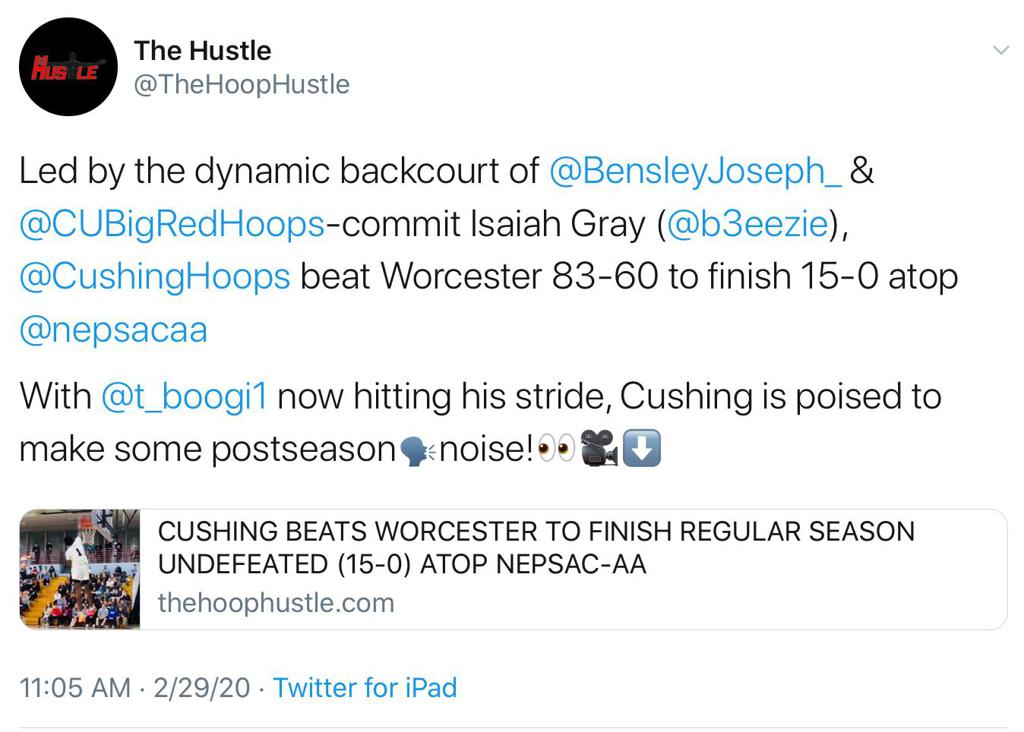Click the movie camera emoji

(600, 451)
